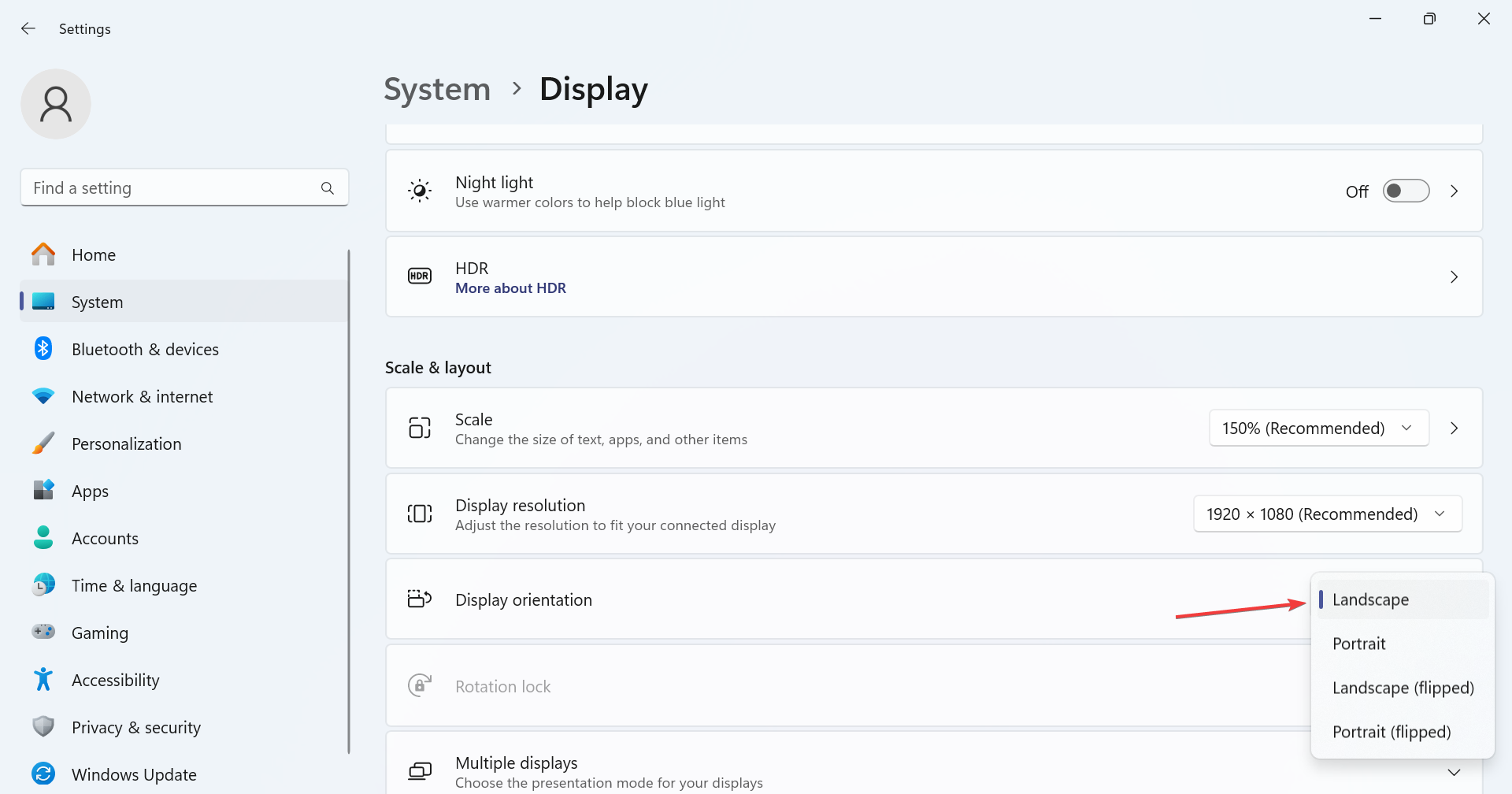This screenshot has width=1512, height=794.
Task: Click the Scale & layout heading
Action: 438,368
